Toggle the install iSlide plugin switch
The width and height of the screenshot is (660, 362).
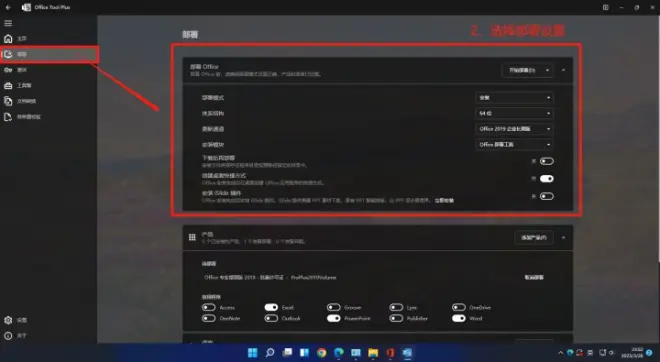(x=546, y=196)
